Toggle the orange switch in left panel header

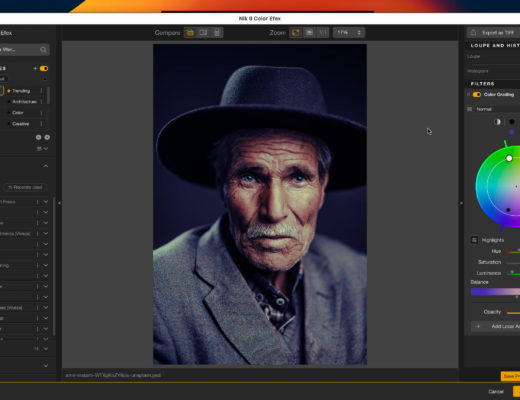tap(44, 68)
